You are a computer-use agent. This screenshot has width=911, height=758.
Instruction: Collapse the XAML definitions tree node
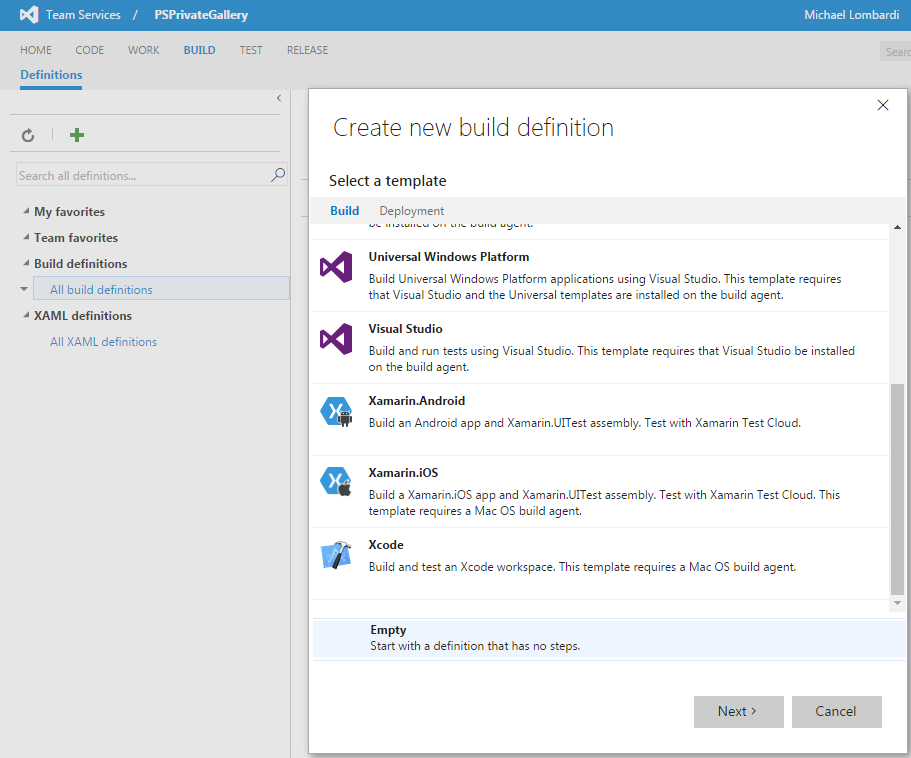click(x=26, y=315)
